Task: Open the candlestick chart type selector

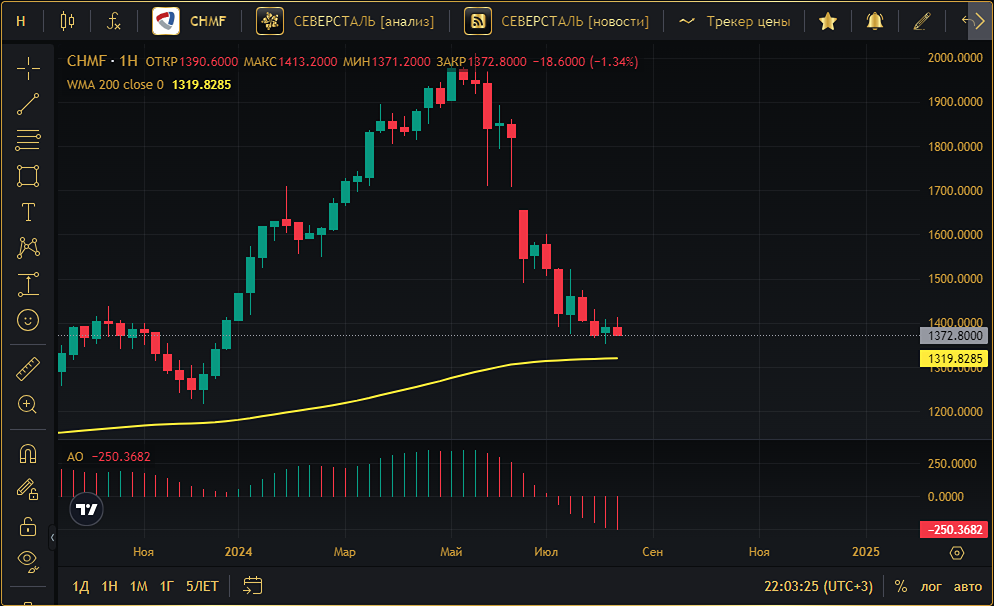Action: pos(67,21)
